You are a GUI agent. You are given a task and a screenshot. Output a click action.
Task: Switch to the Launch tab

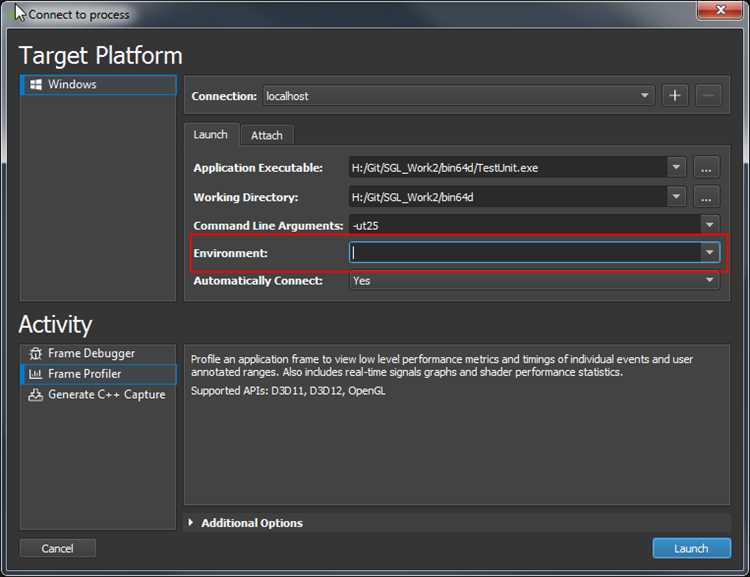click(x=210, y=135)
